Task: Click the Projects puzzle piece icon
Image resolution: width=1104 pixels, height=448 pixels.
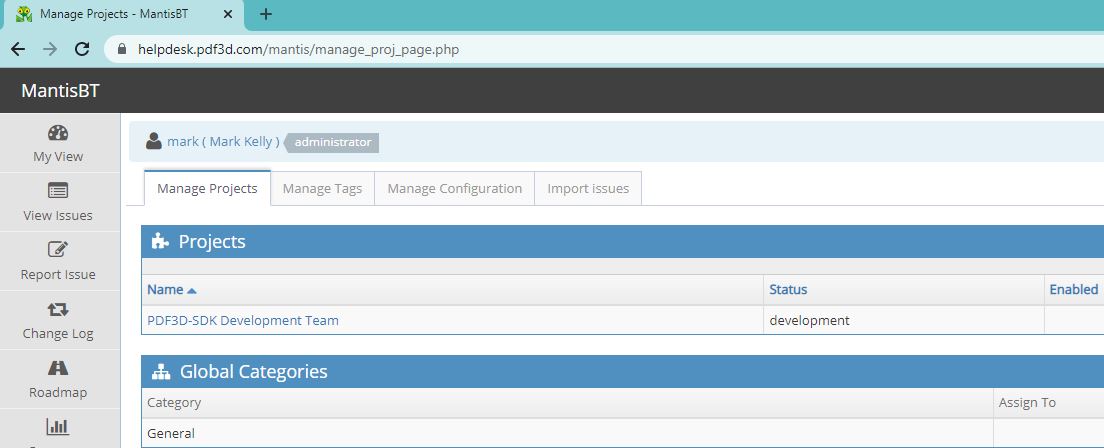Action: pyautogui.click(x=159, y=241)
